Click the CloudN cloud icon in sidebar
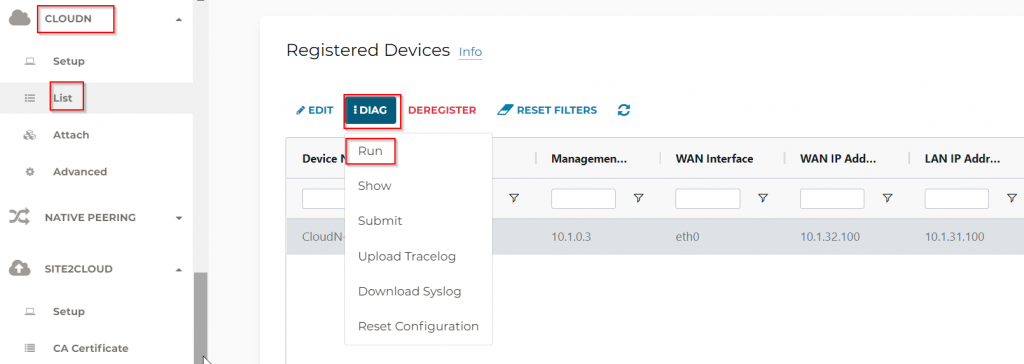This screenshot has height=364, width=1024. click(x=19, y=19)
